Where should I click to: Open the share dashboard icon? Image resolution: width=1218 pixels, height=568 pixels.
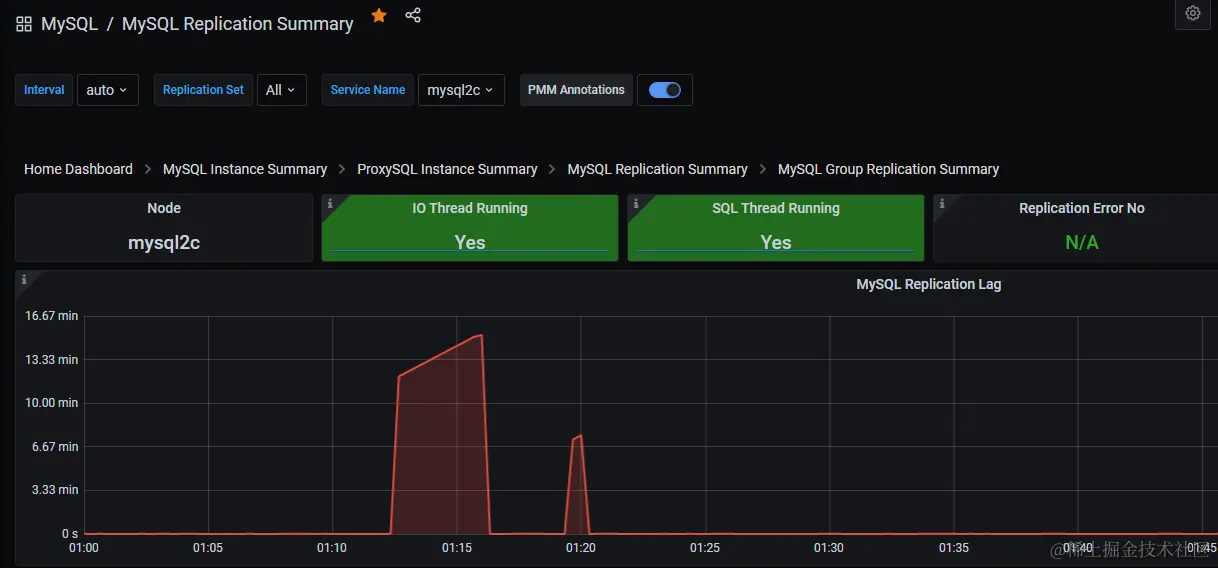click(413, 15)
